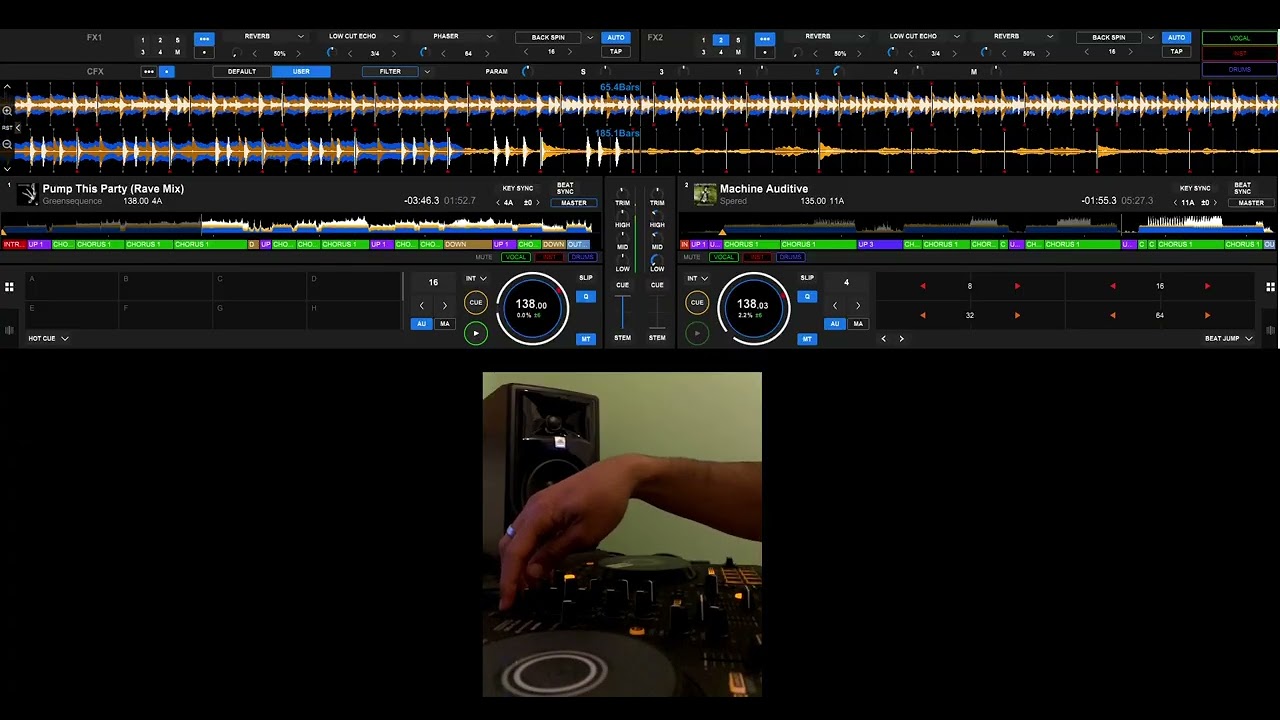Viewport: 1280px width, 720px height.
Task: Switch FX2 to multi mode (three dots)
Action: click(x=765, y=39)
